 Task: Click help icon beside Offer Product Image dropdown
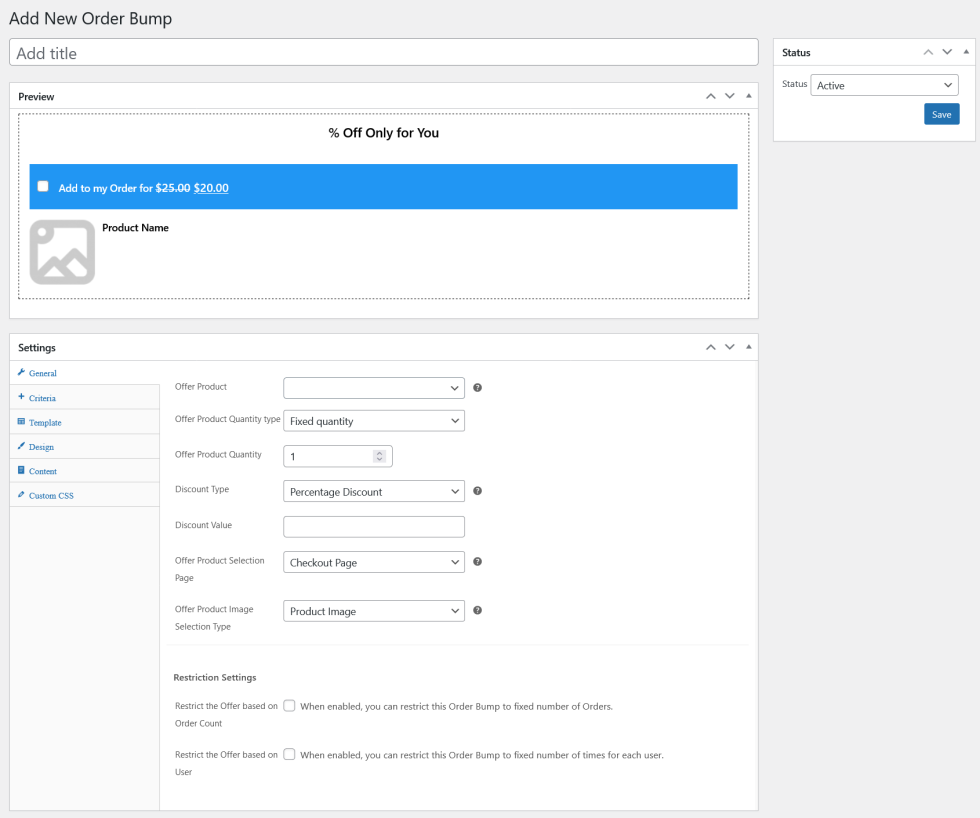click(x=477, y=610)
